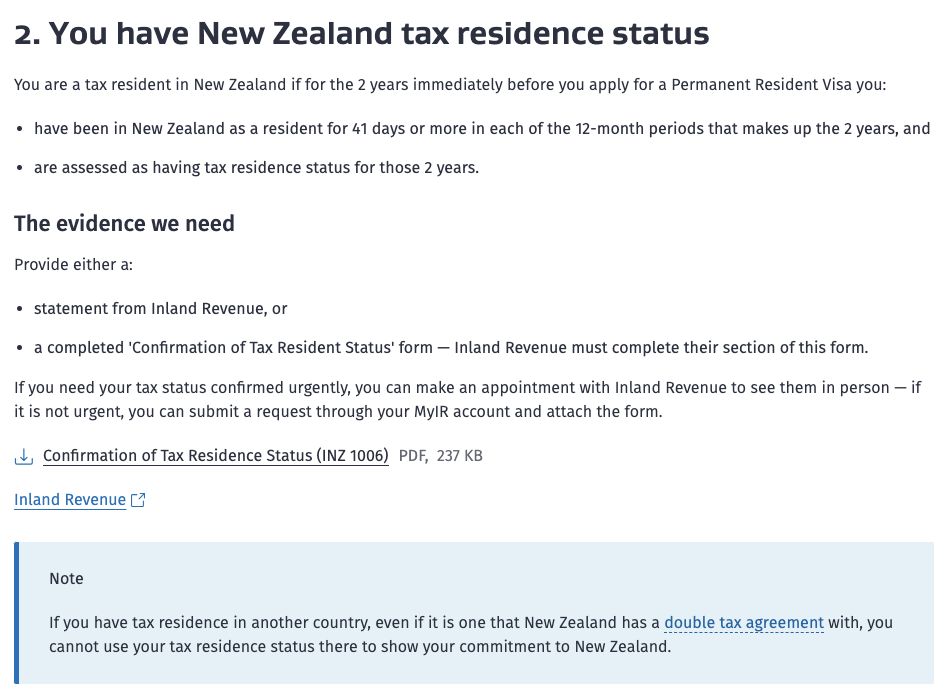Click the 'are assessed as having tax residence' bullet
The width and height of the screenshot is (946, 697).
tap(256, 167)
